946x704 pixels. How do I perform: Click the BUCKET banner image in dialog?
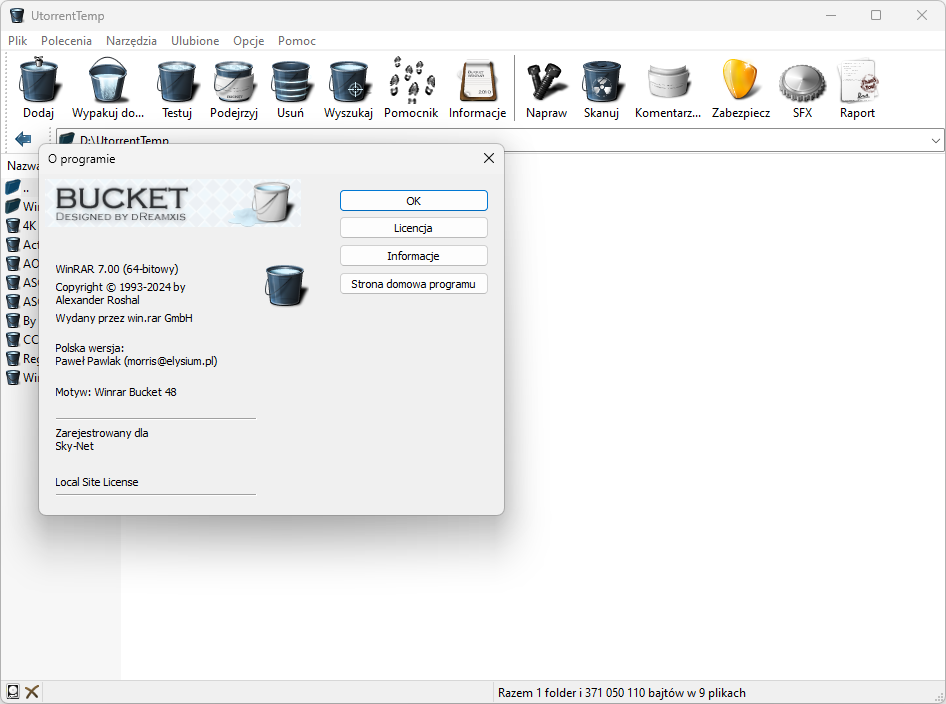(174, 203)
